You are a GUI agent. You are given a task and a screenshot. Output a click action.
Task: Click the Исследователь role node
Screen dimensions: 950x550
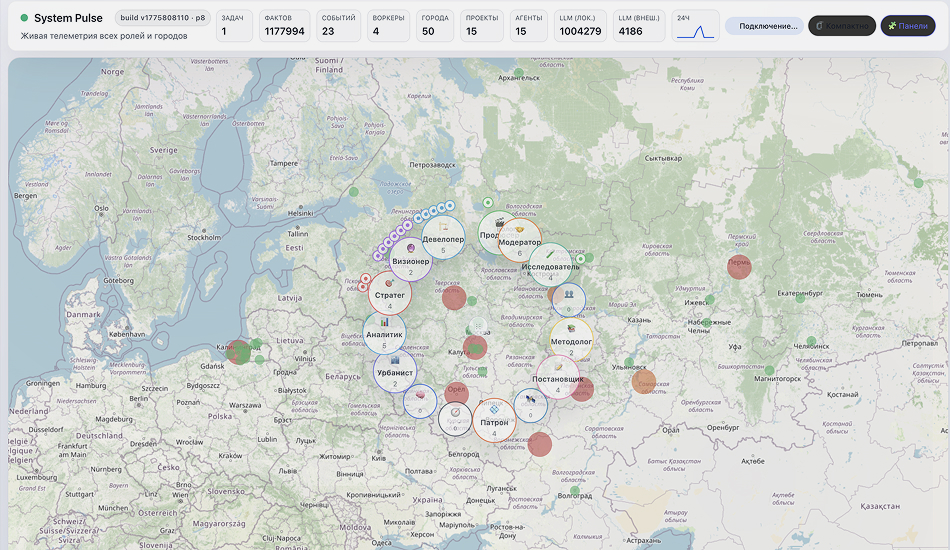tap(550, 265)
